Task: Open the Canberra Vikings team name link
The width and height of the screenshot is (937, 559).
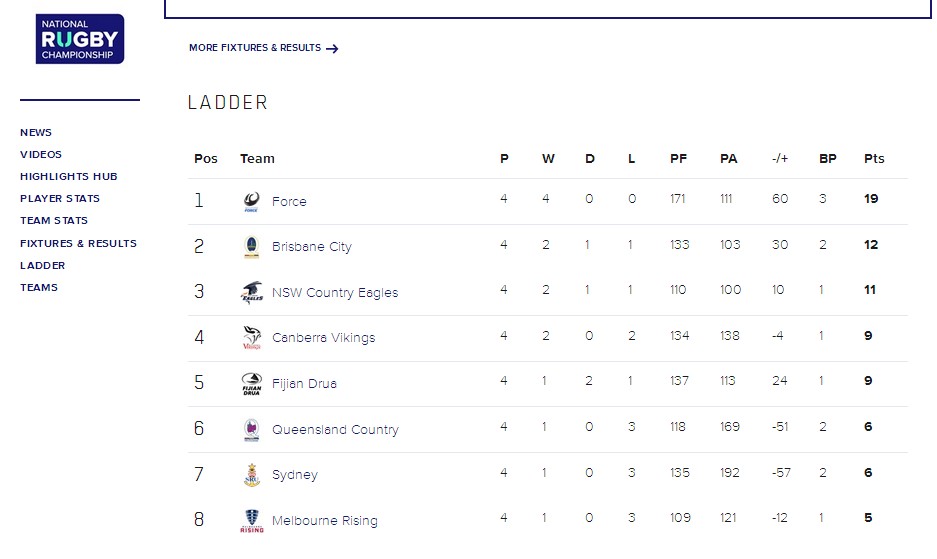Action: (x=323, y=338)
